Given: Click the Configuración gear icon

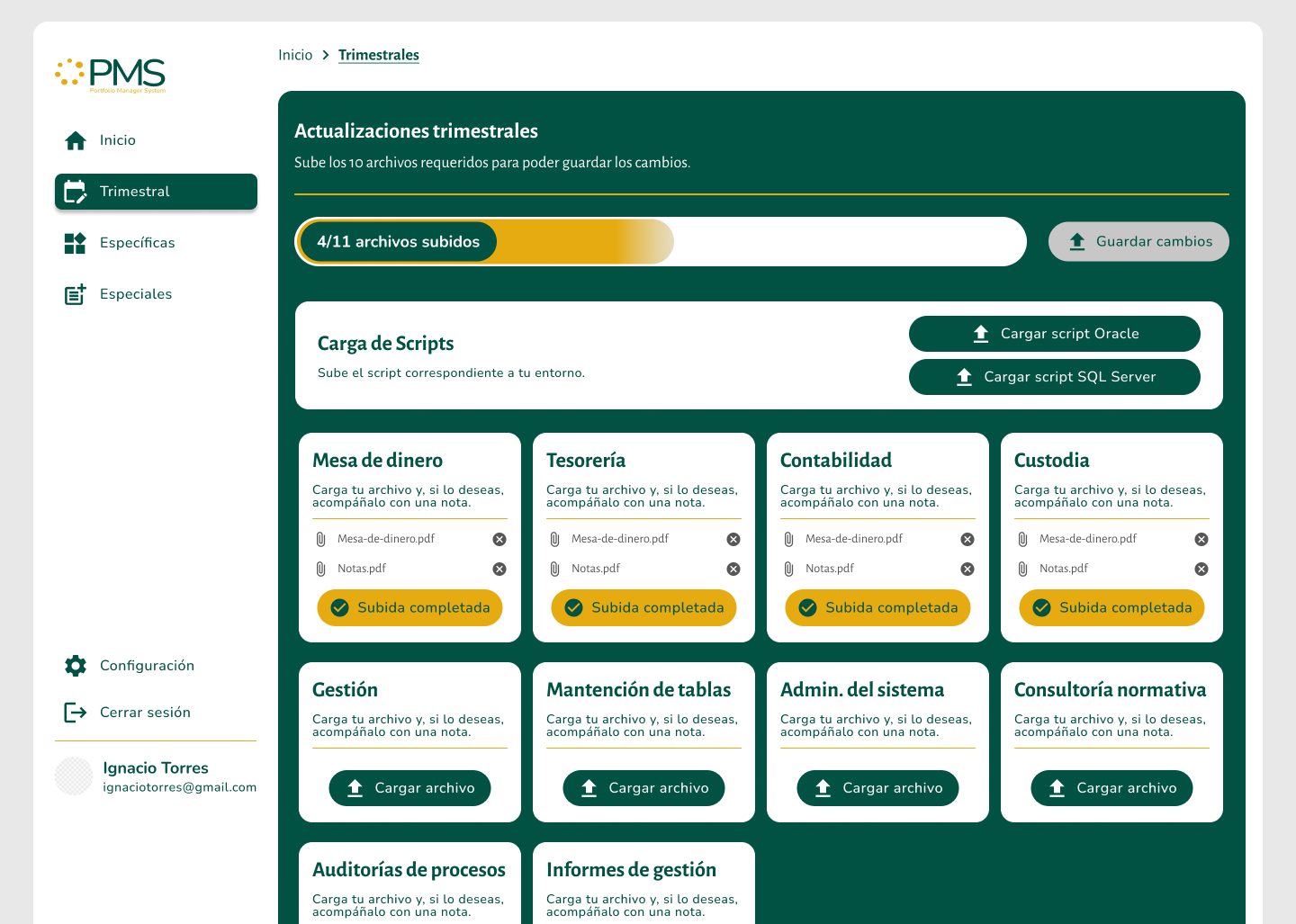Looking at the screenshot, I should (x=76, y=666).
